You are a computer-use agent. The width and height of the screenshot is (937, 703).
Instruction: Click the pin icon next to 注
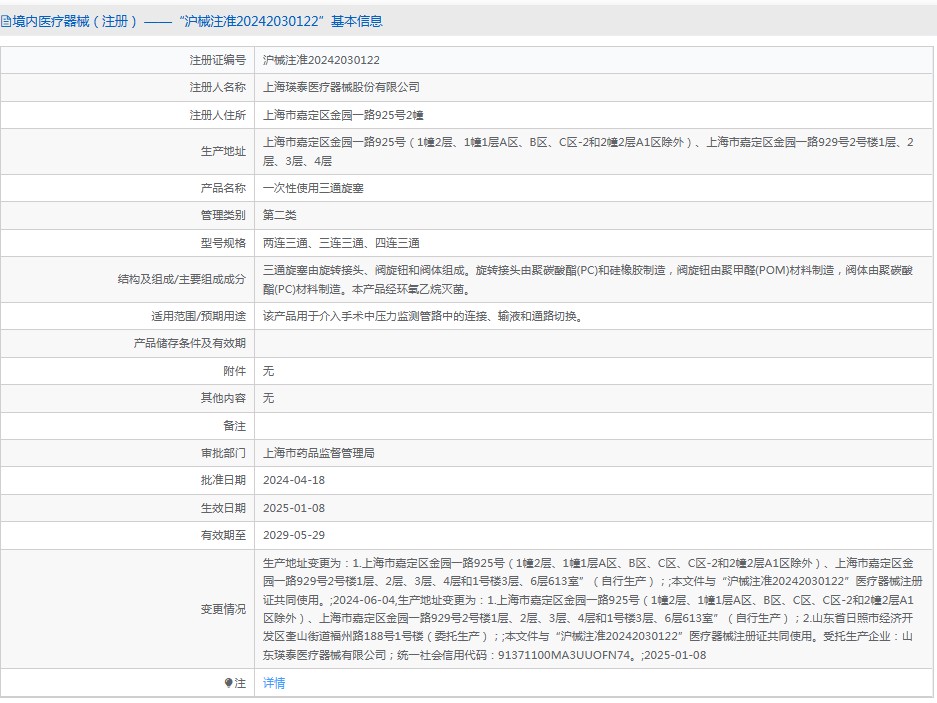pyautogui.click(x=228, y=683)
